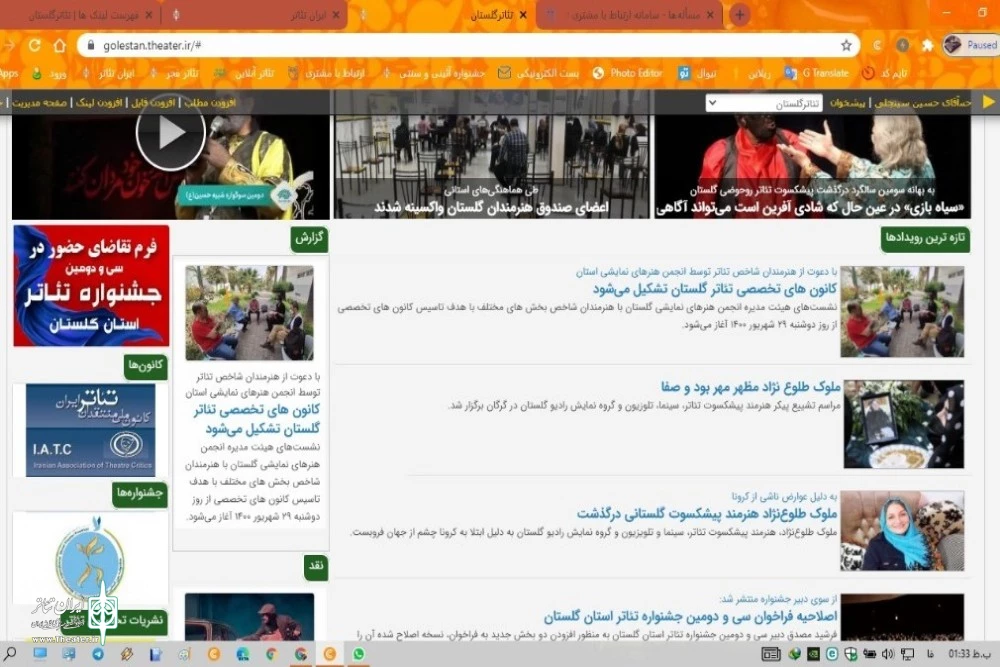Open WhatsApp from the taskbar

coord(359,654)
